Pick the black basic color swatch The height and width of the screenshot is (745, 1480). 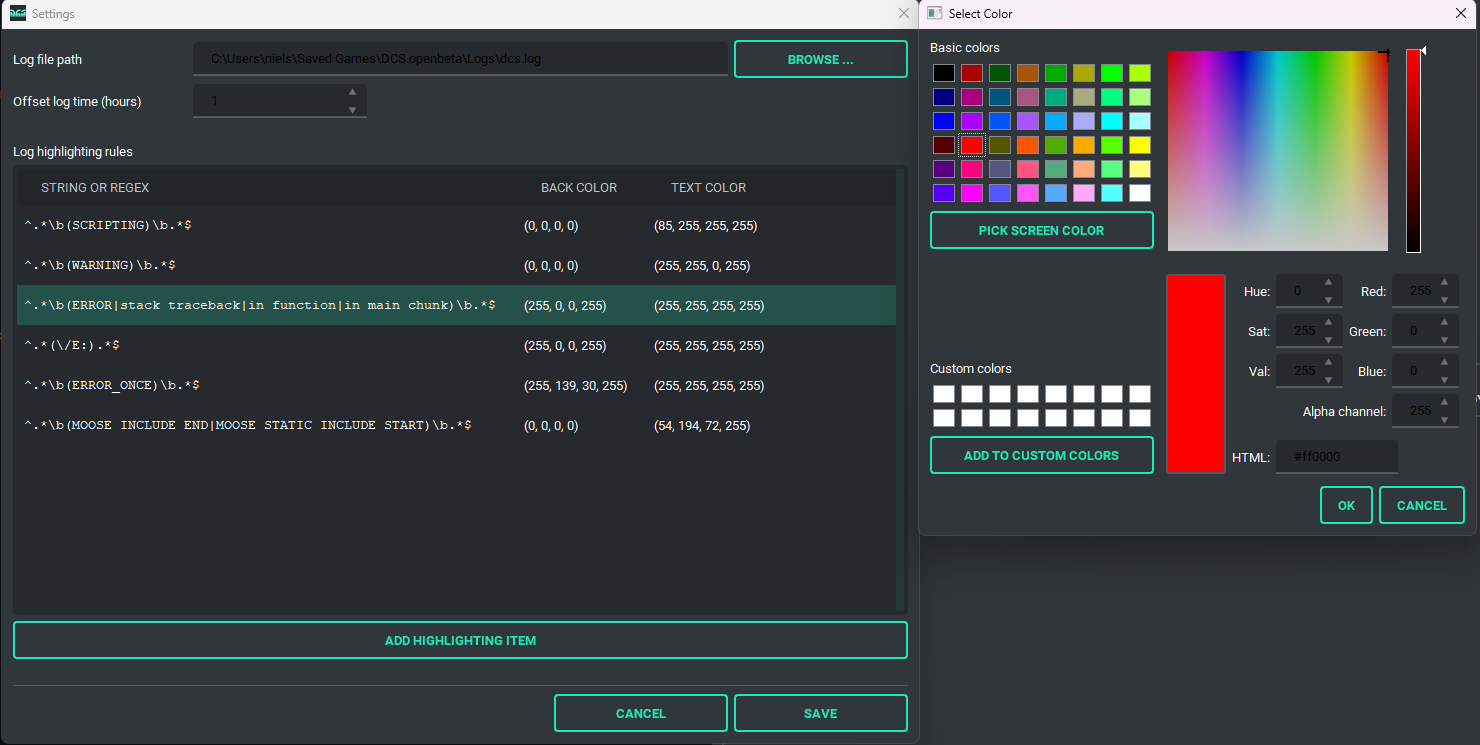(944, 73)
